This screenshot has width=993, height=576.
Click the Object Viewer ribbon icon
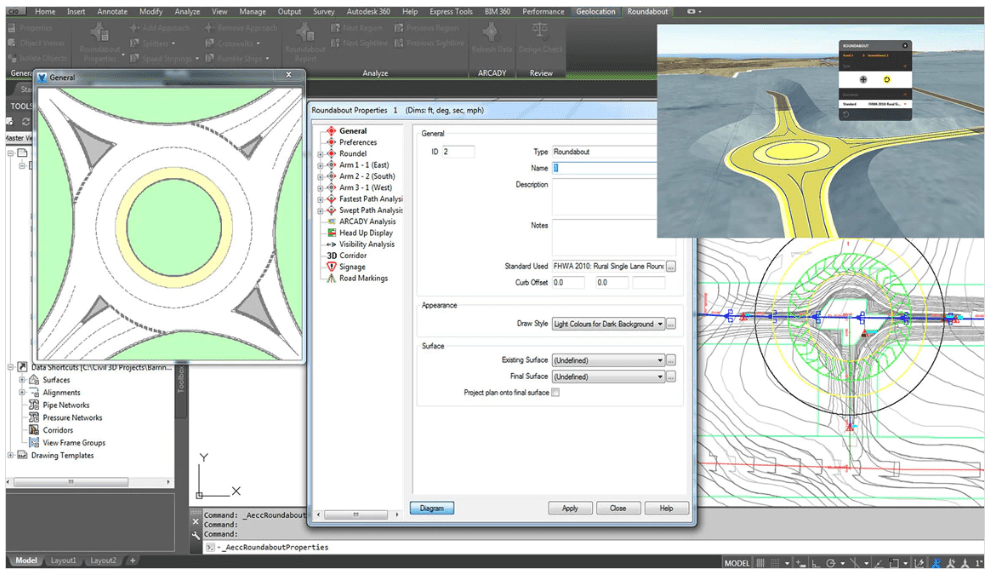(x=12, y=43)
